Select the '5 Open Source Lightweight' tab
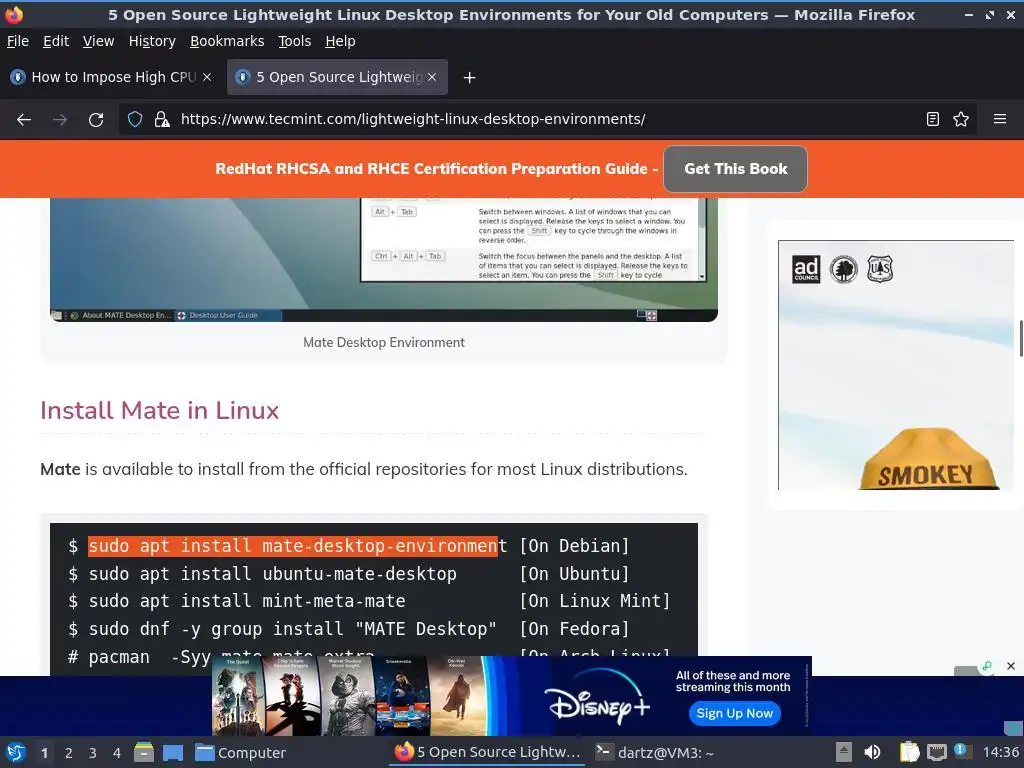Viewport: 1024px width, 768px height. click(x=338, y=77)
